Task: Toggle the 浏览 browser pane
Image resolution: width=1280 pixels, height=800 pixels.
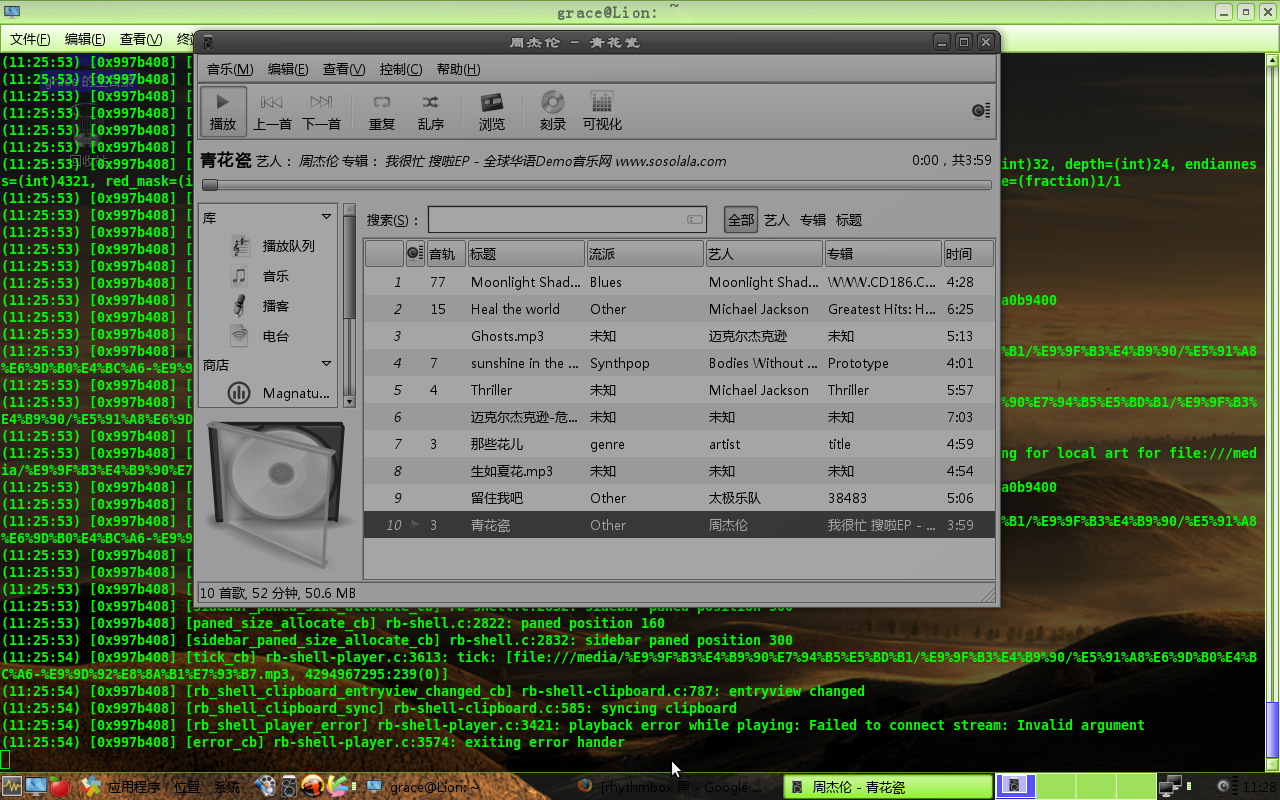Action: (x=491, y=111)
